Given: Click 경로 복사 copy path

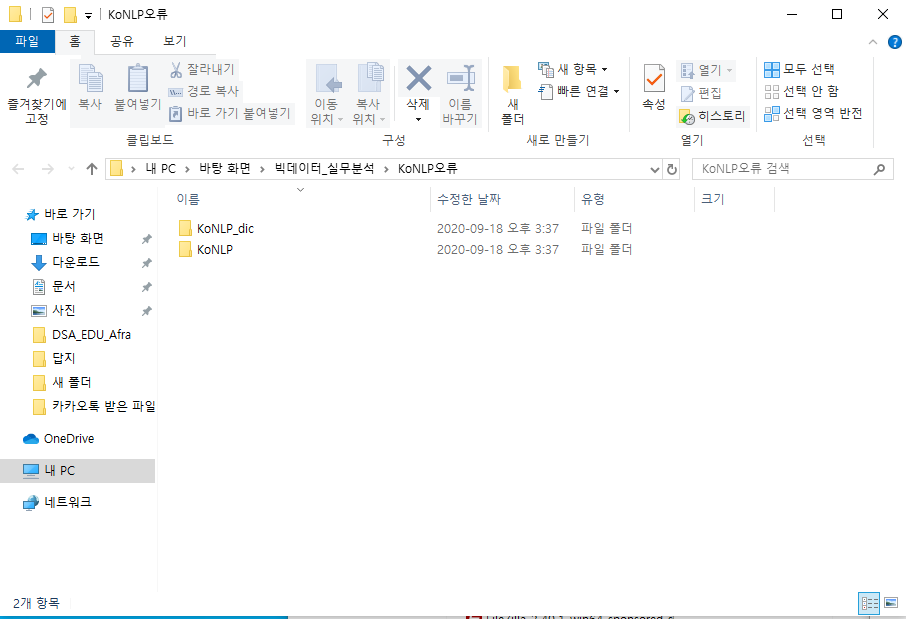Looking at the screenshot, I should tap(204, 91).
